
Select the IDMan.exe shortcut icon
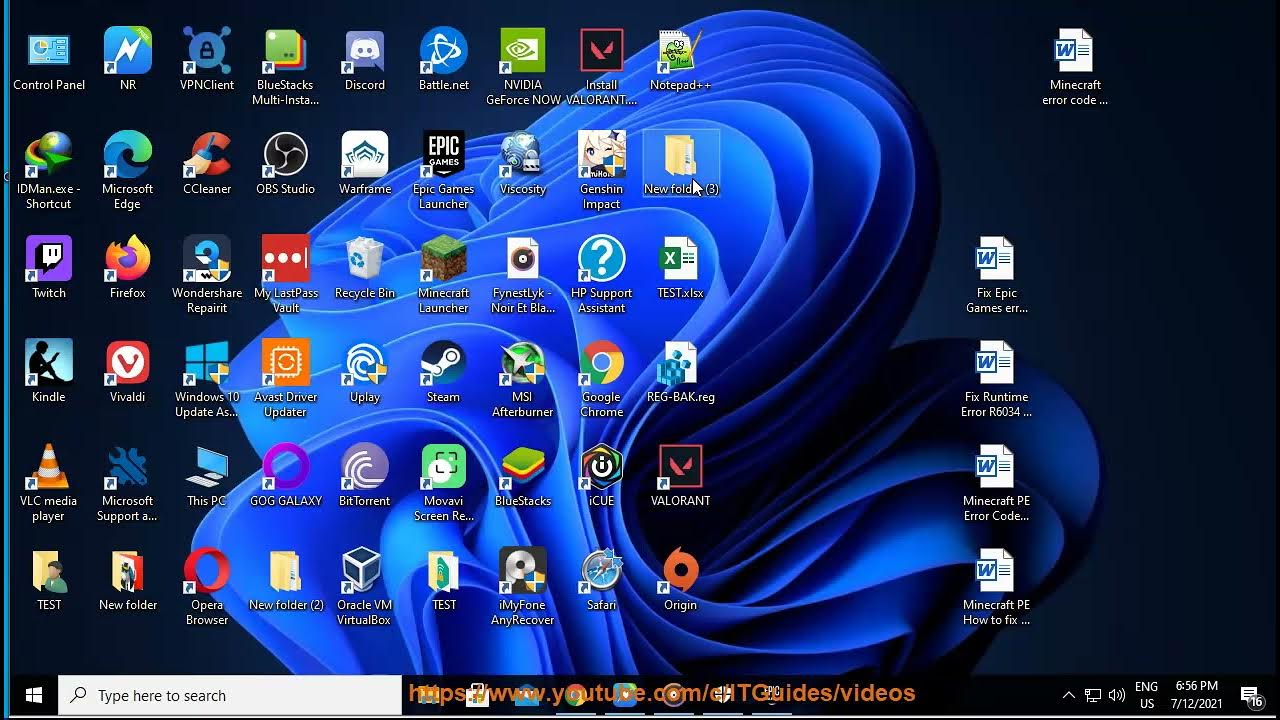click(48, 171)
